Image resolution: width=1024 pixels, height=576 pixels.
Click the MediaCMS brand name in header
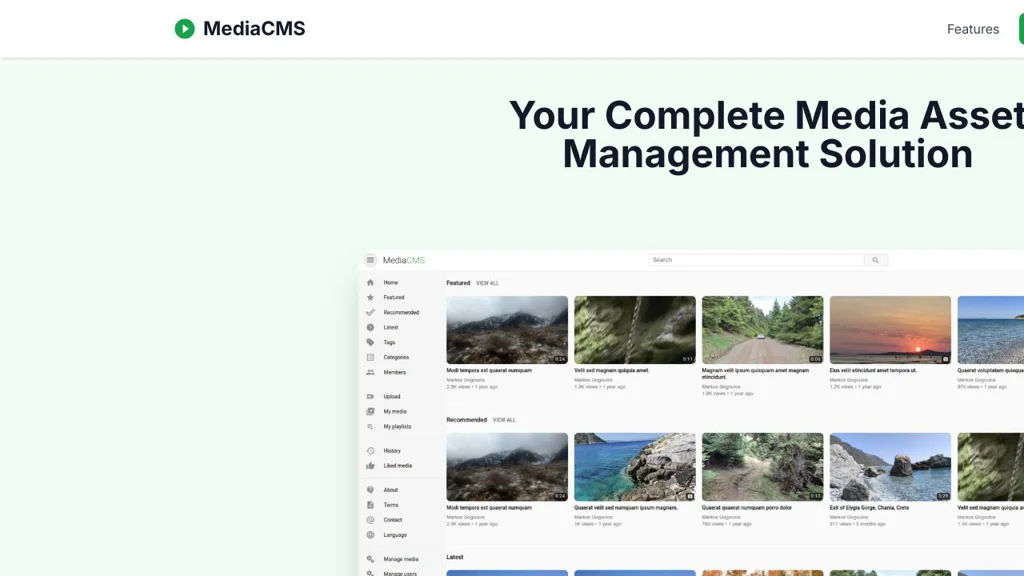click(254, 29)
